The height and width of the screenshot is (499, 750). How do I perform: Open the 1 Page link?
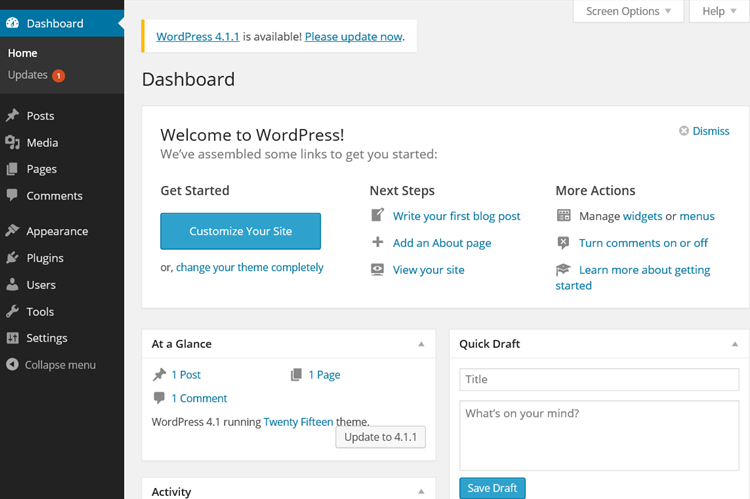324,375
